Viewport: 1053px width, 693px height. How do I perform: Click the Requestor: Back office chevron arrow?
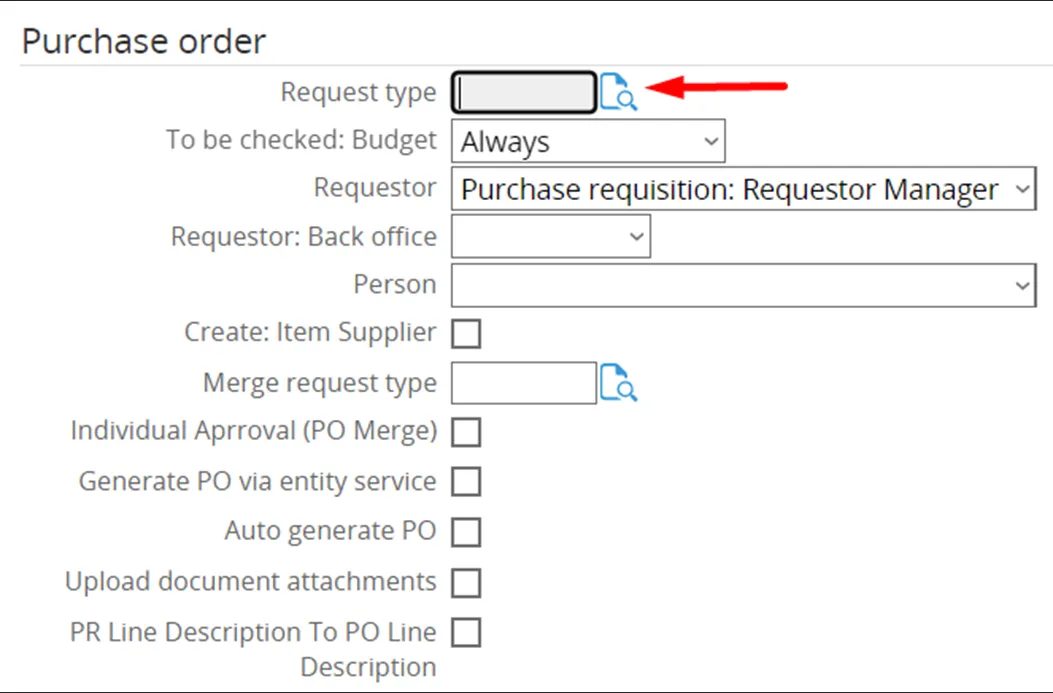[x=637, y=236]
